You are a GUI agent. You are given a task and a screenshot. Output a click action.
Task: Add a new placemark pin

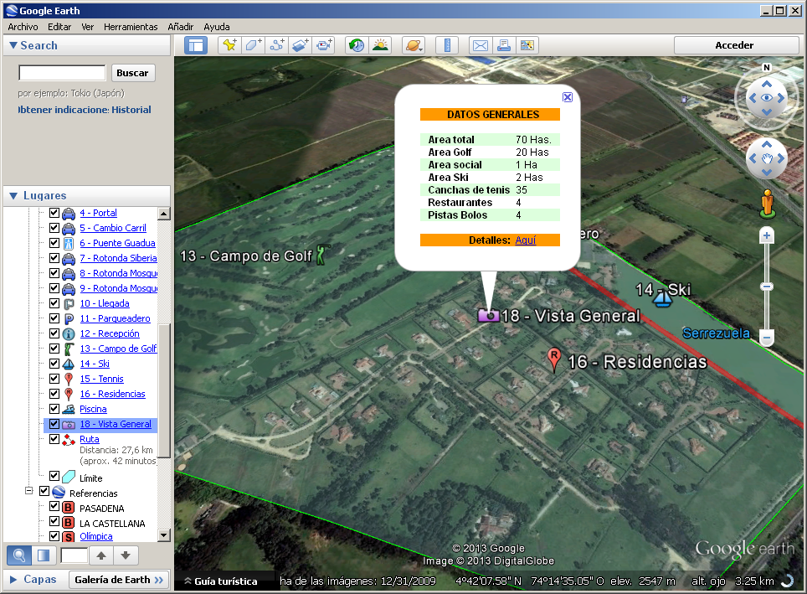229,45
